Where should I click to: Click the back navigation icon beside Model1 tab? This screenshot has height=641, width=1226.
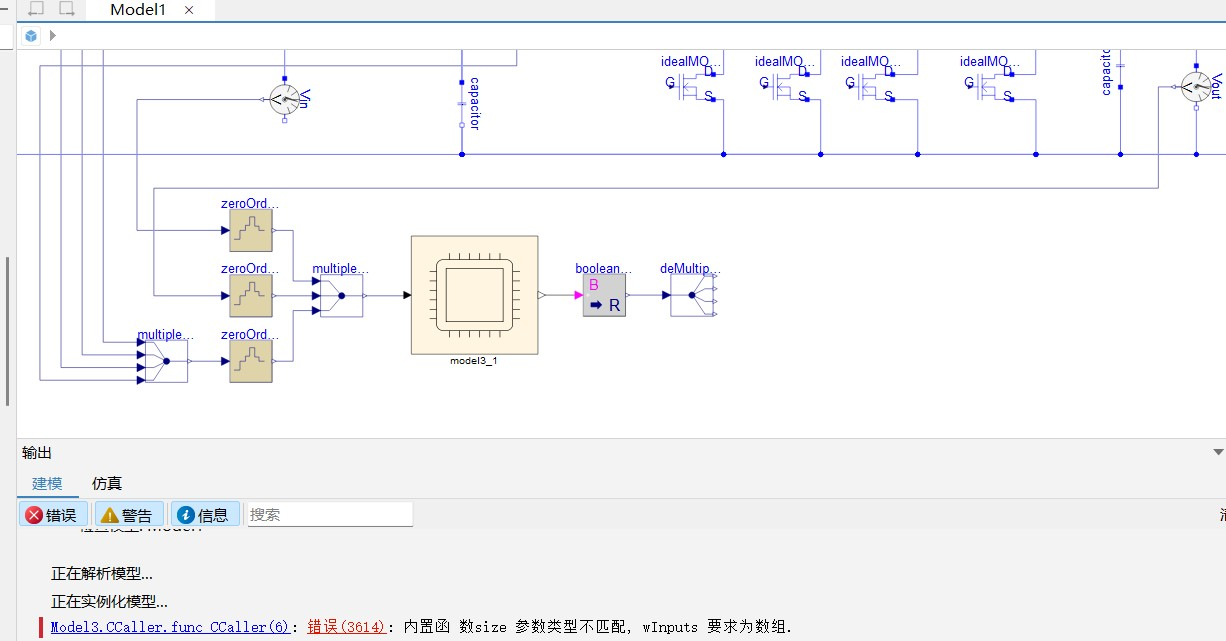[x=36, y=9]
